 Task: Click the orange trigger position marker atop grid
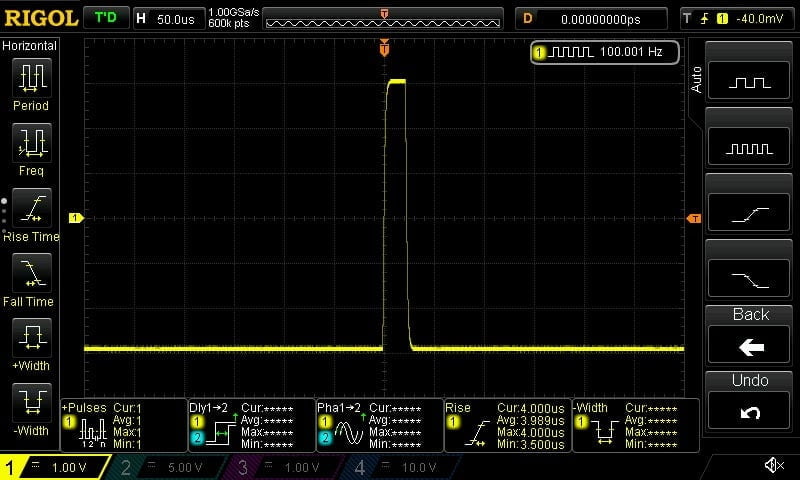384,48
